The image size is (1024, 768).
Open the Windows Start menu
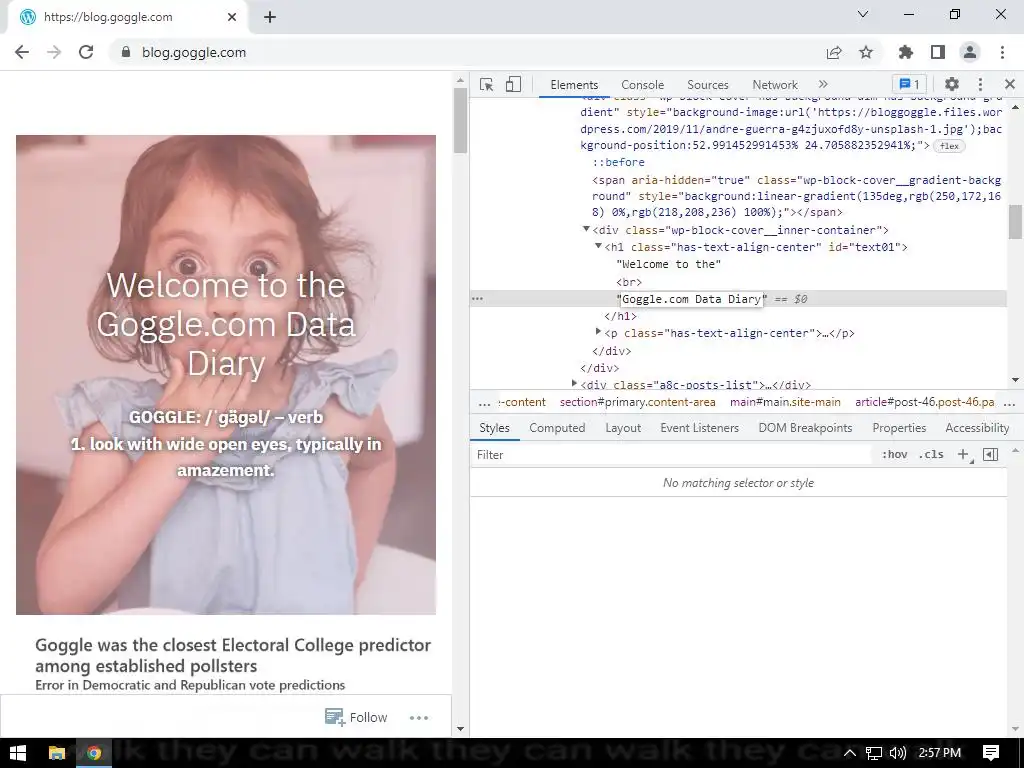(x=18, y=753)
